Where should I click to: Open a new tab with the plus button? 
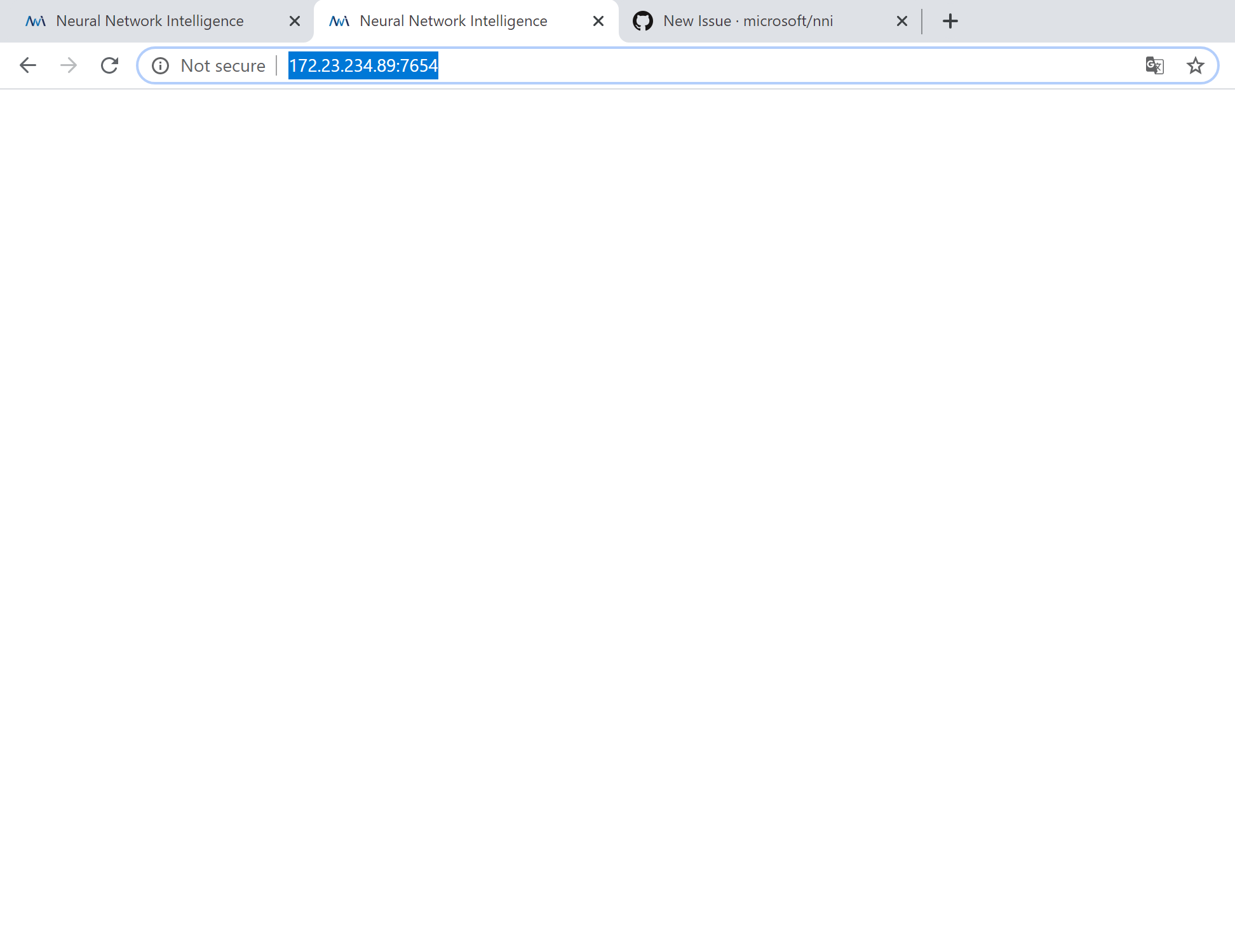point(950,20)
